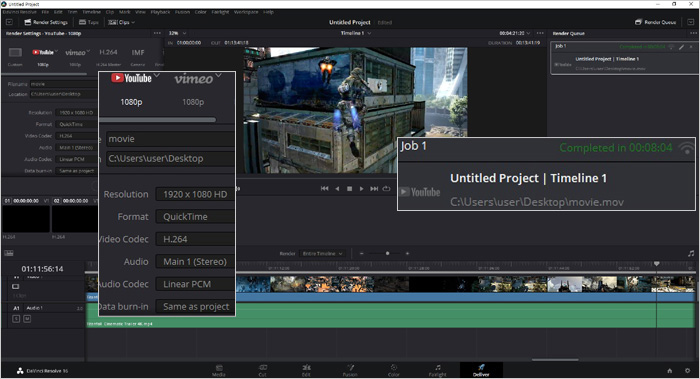
Task: Open the File menu
Action: (45, 12)
